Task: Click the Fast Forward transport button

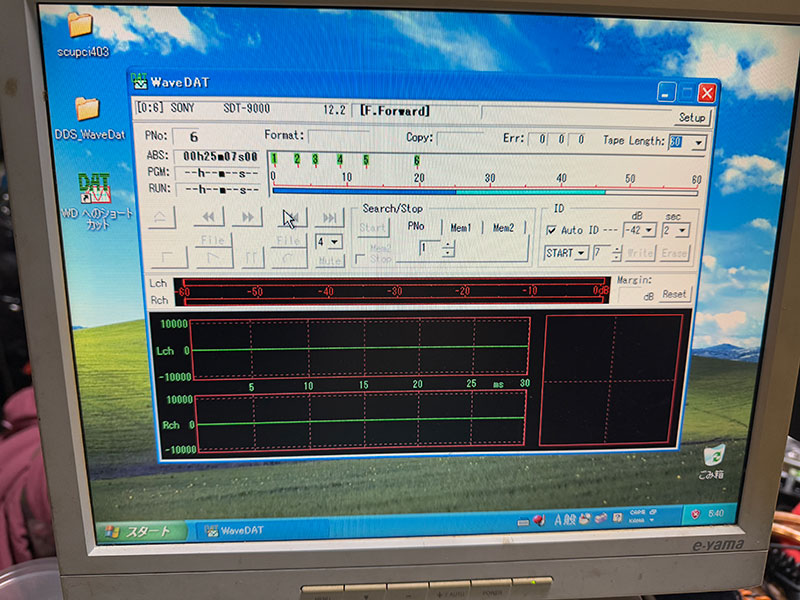Action: pyautogui.click(x=247, y=217)
